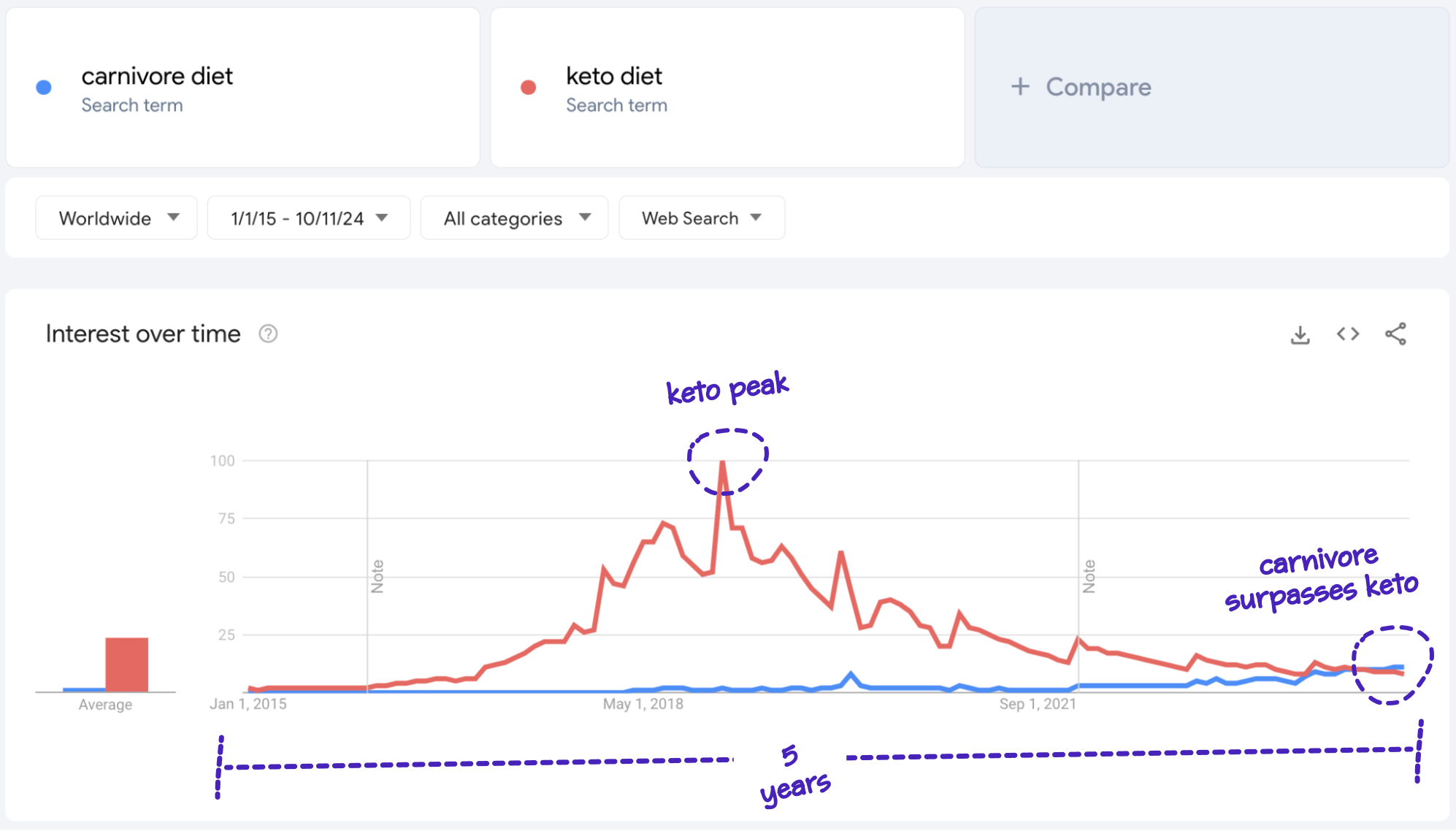
Task: Select the Web Search filter dropdown
Action: pos(700,218)
